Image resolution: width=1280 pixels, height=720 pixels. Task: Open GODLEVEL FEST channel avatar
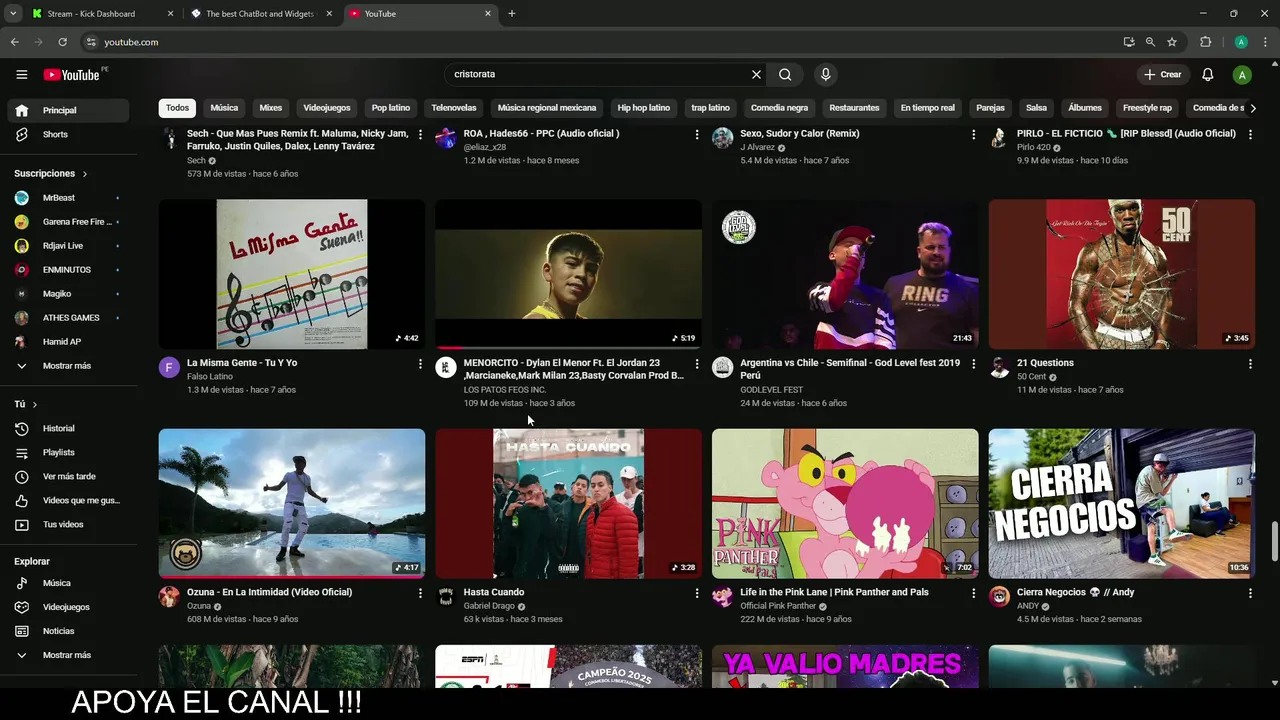(722, 367)
